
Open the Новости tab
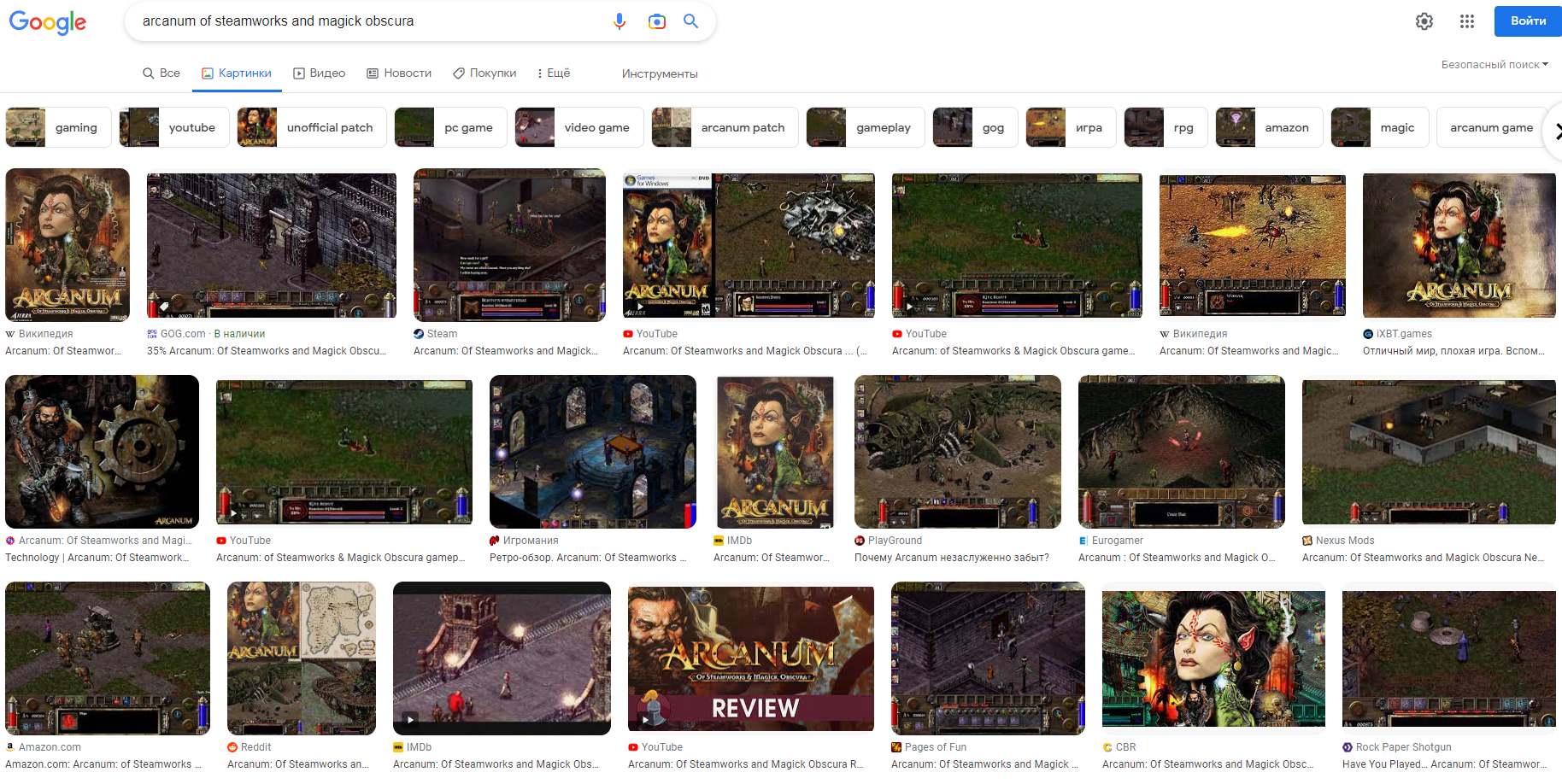point(399,73)
